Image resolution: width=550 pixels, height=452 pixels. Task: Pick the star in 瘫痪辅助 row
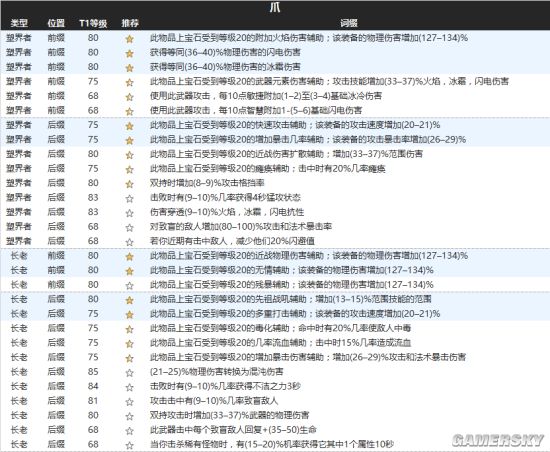(x=129, y=169)
